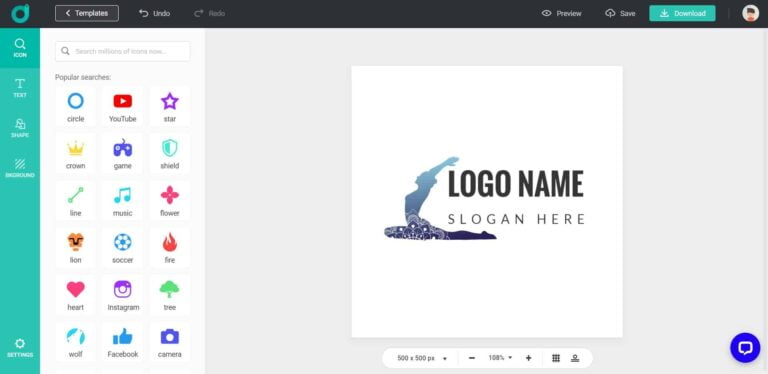Go back to Templates
This screenshot has height=374, width=768.
tap(87, 13)
